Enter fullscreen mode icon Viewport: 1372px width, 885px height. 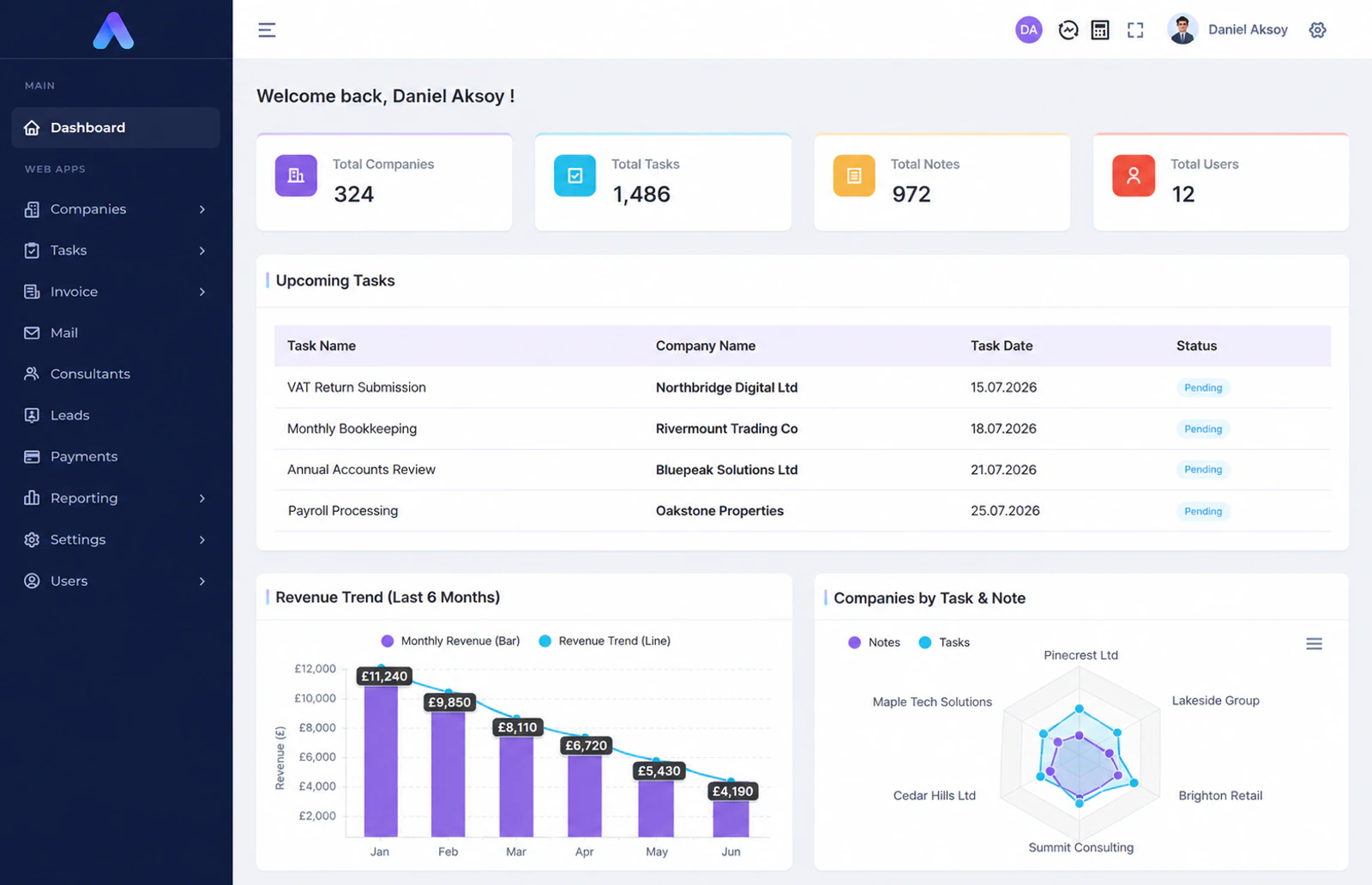[1135, 30]
